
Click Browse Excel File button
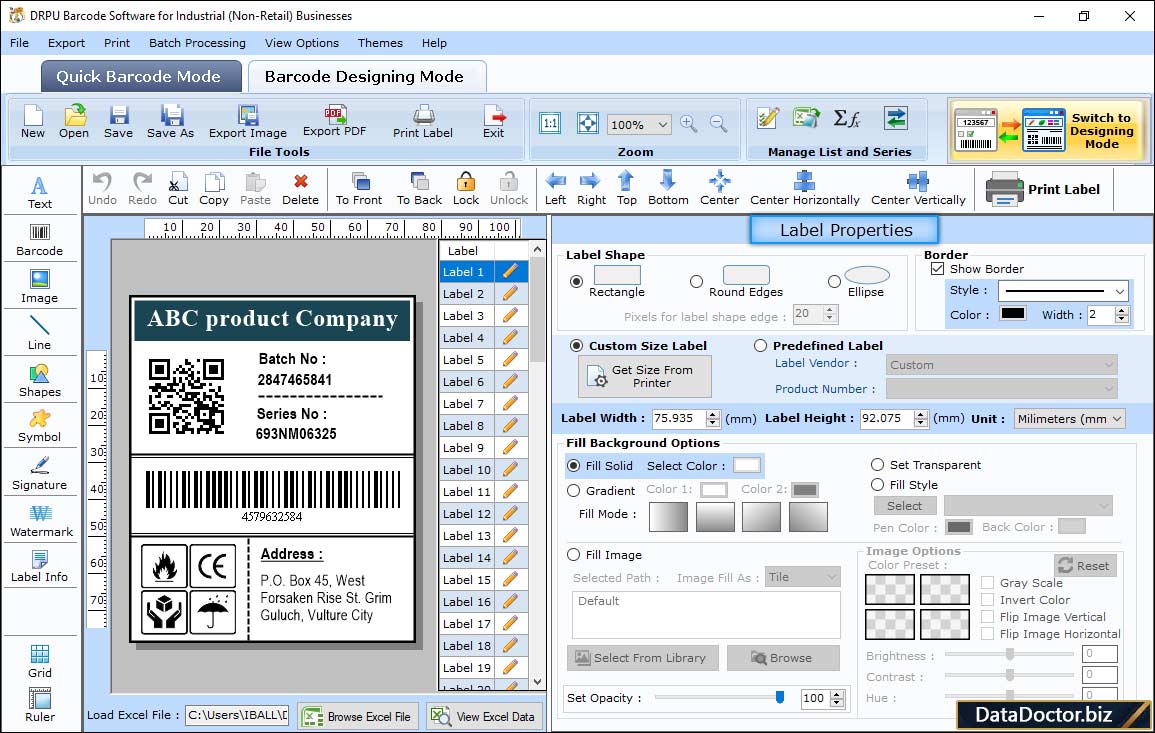coord(358,716)
